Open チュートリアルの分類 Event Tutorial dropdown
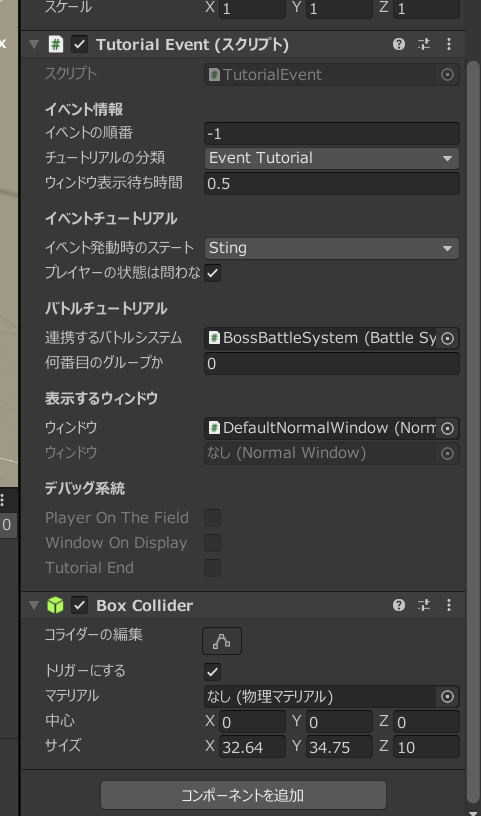Screen dimensions: 481x816 (x=332, y=158)
